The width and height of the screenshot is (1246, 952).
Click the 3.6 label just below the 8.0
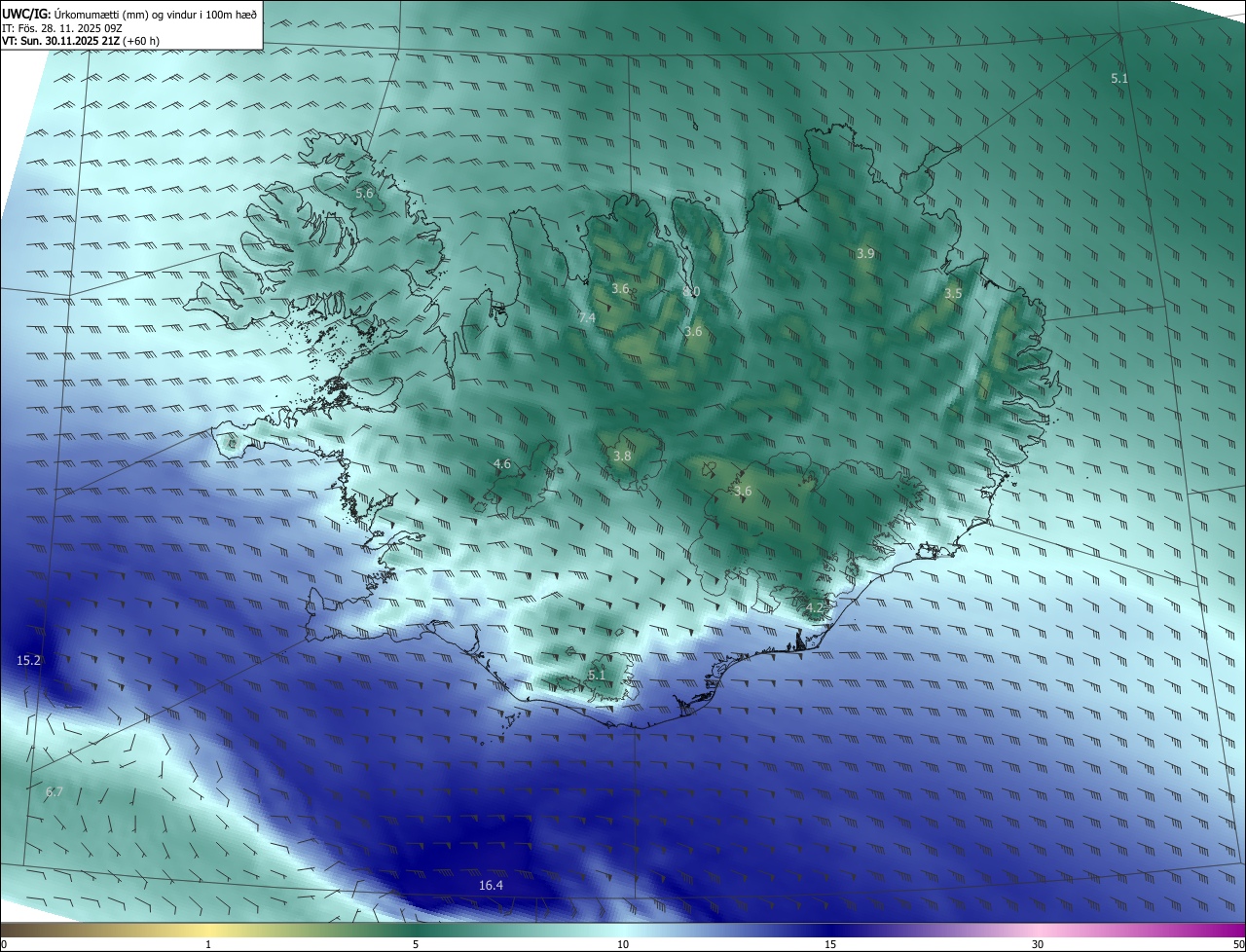(693, 332)
